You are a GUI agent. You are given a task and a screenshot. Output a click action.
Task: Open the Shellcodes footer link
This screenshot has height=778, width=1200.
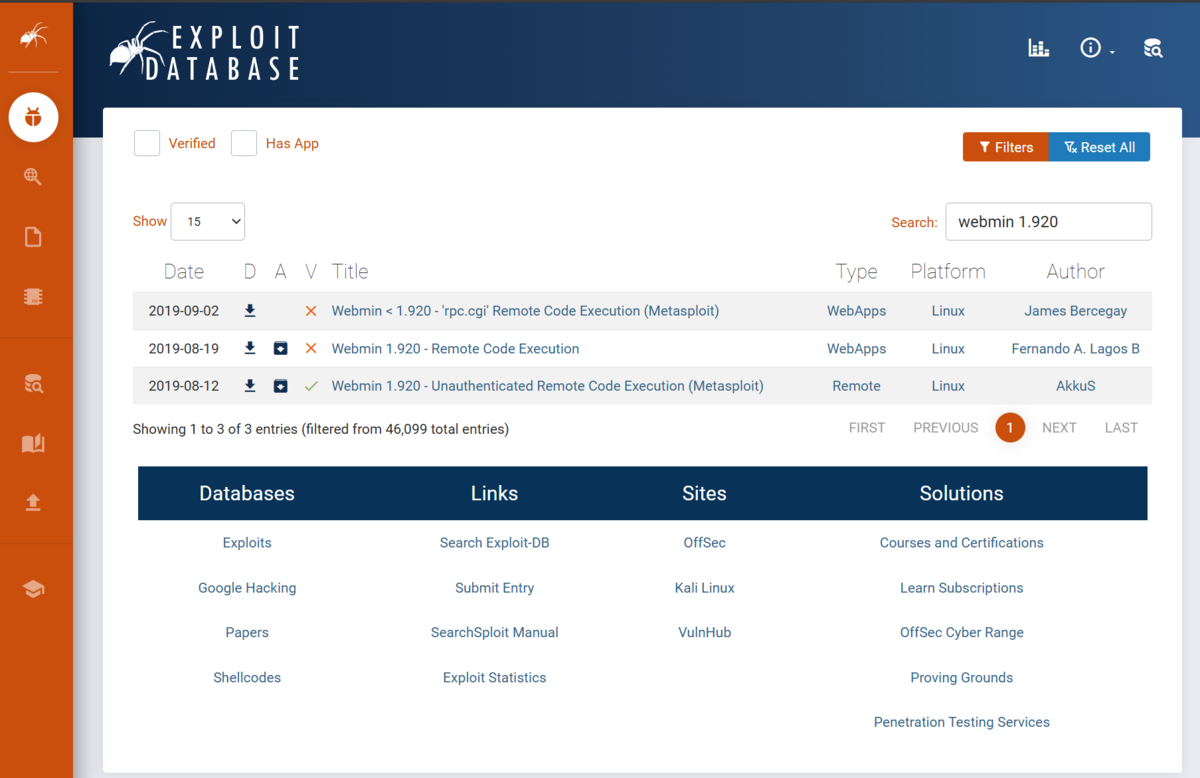[247, 678]
